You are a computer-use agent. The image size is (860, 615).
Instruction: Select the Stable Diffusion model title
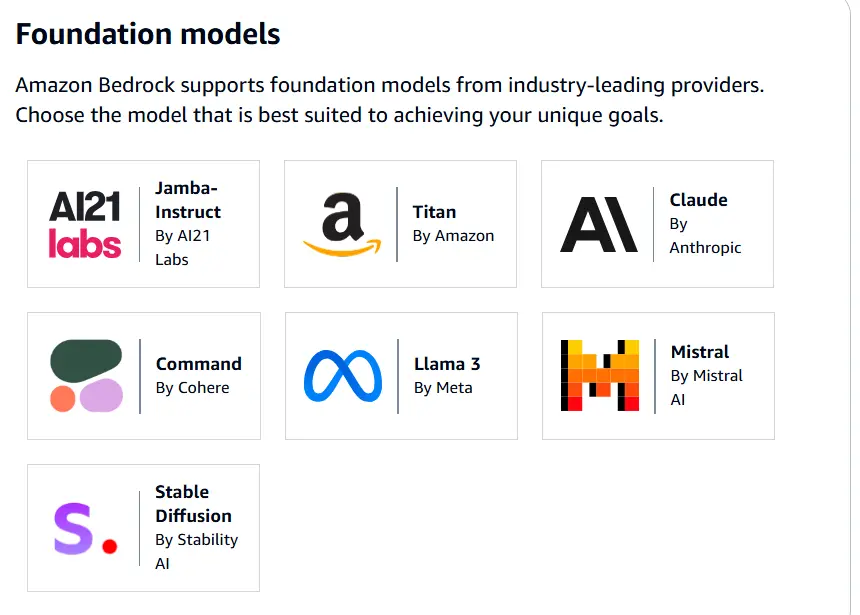click(193, 504)
